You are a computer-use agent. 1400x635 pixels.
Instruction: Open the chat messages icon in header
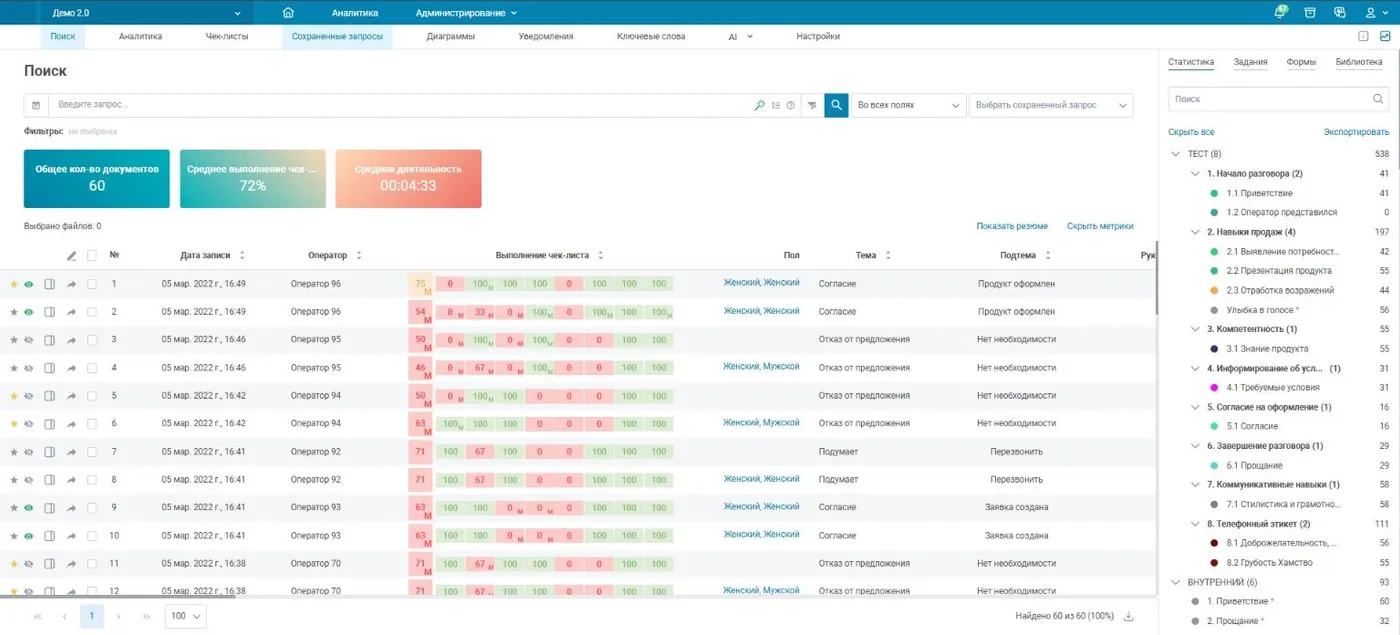pos(1340,13)
